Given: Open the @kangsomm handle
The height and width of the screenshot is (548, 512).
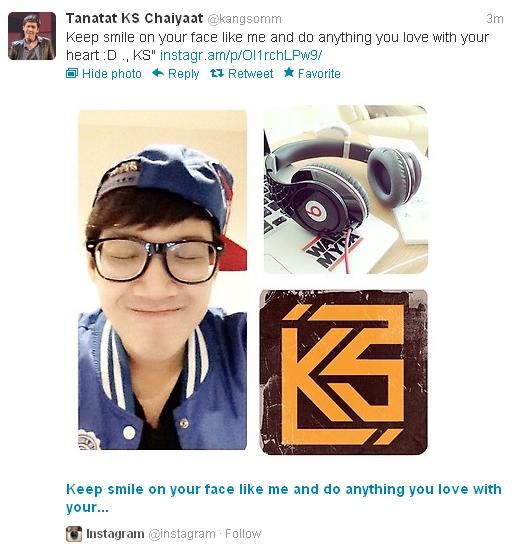Looking at the screenshot, I should coord(245,19).
